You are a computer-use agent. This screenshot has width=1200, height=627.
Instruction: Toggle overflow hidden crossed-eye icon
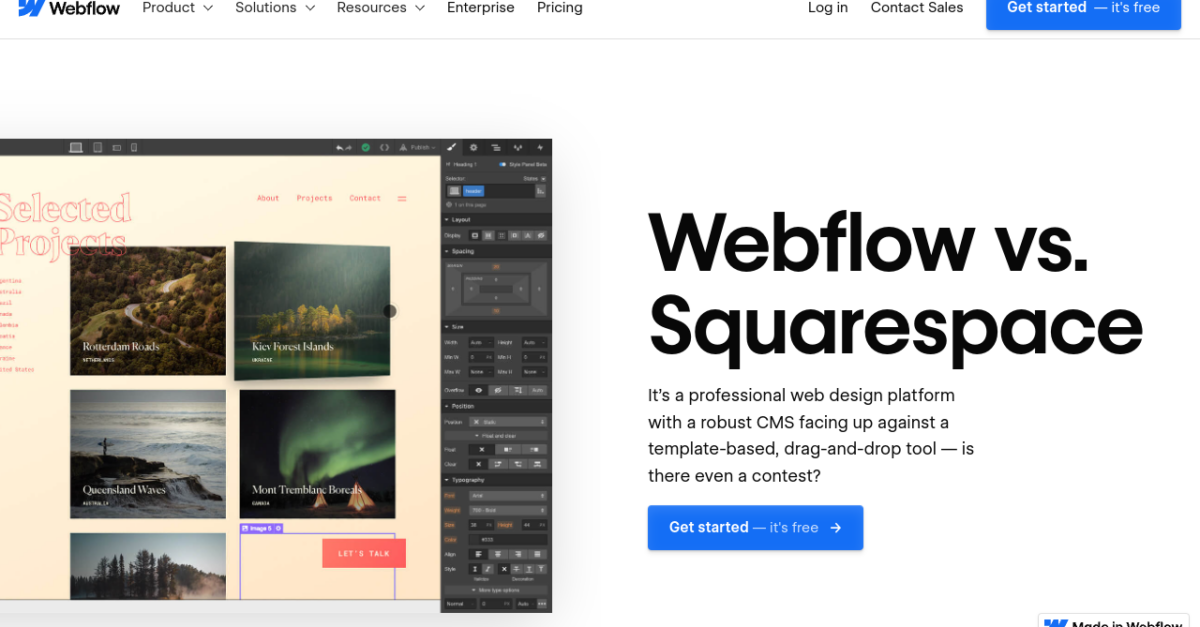pyautogui.click(x=497, y=390)
